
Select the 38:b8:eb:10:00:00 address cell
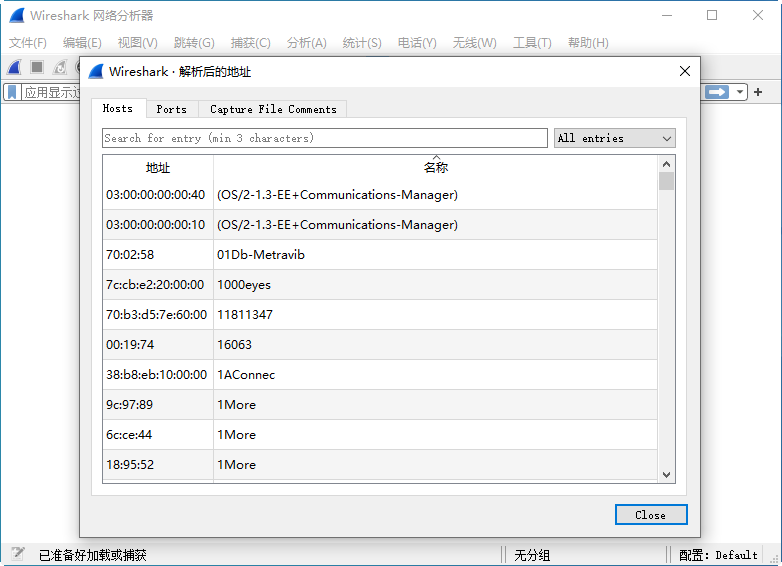tap(158, 375)
